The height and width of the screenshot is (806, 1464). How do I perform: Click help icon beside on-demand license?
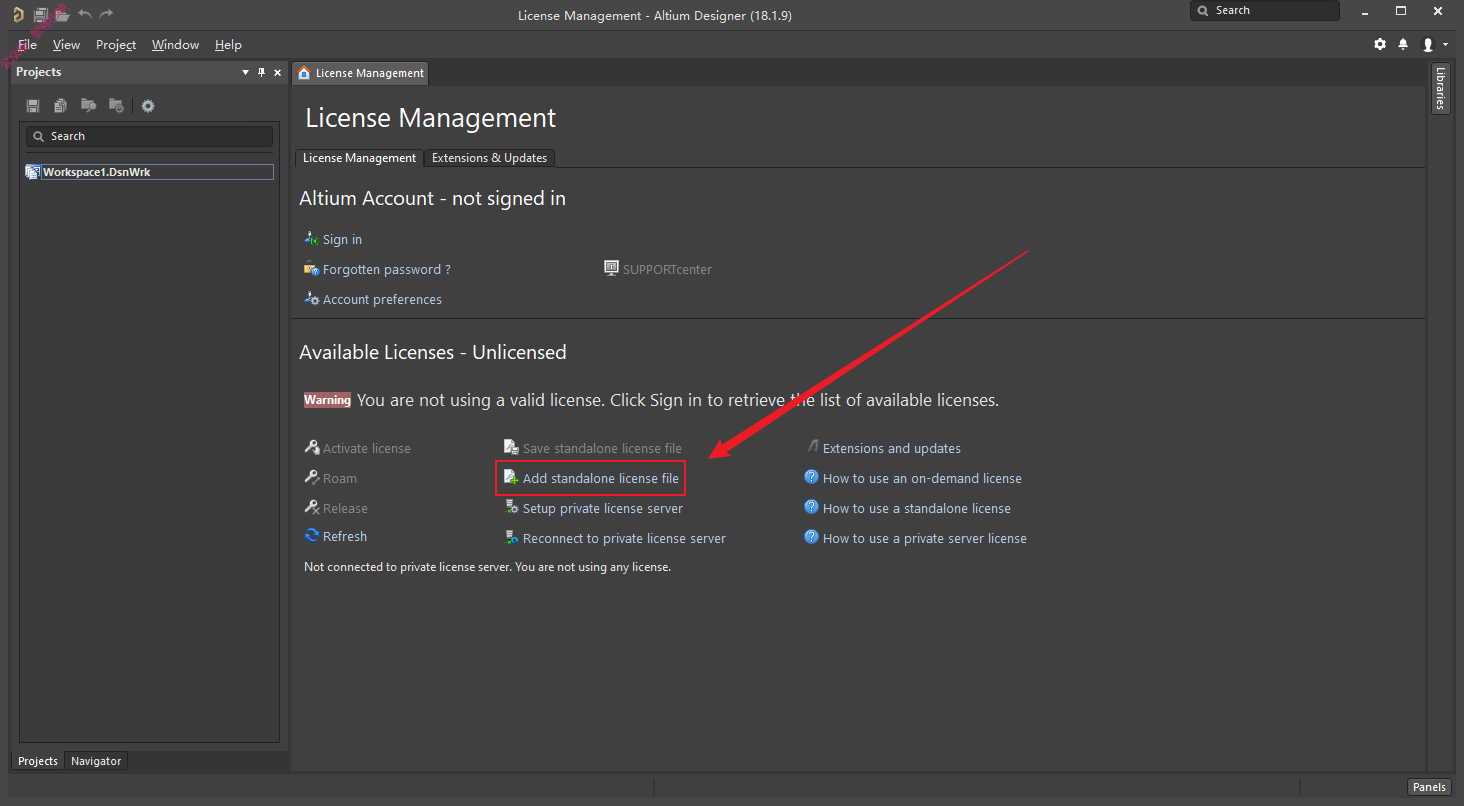tap(812, 477)
